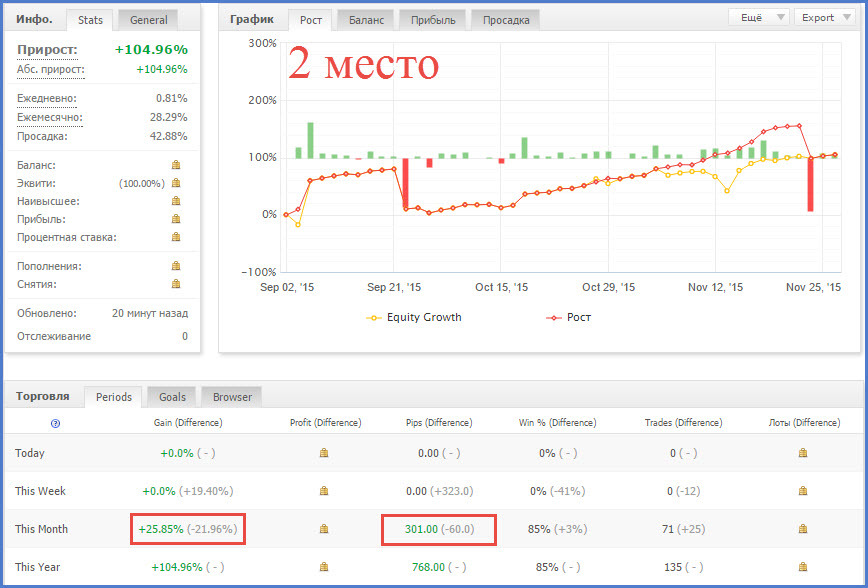Click the Ежемесячно label link

(49, 117)
